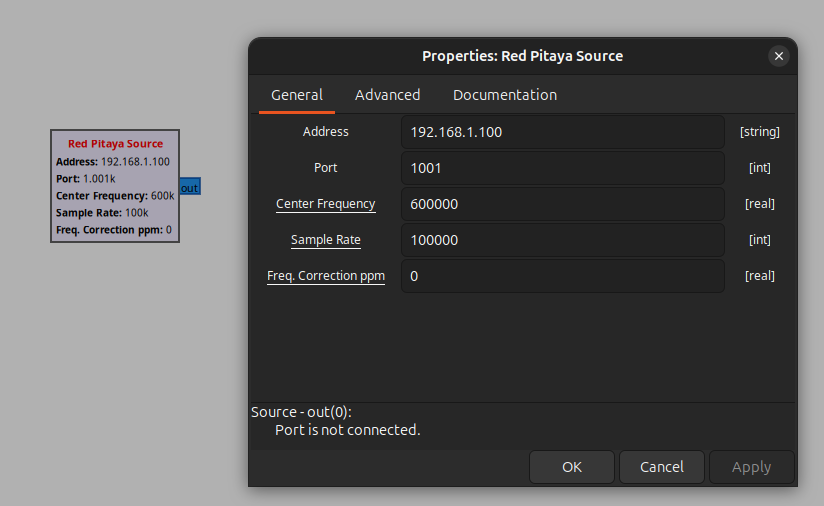
Task: Click 'Address: 192.168.1.100' in the block
Action: [x=112, y=162]
